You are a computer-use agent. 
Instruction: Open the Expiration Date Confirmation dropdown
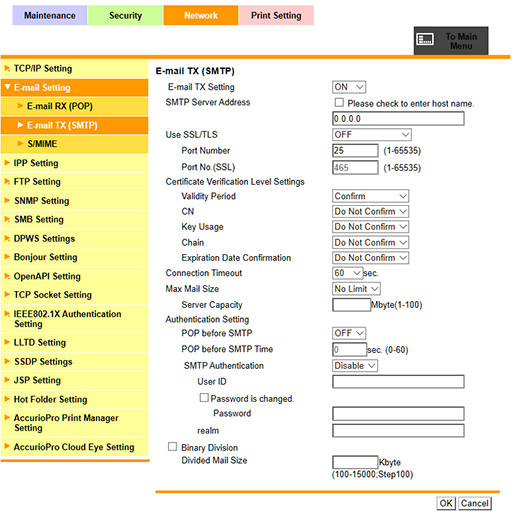tap(370, 258)
